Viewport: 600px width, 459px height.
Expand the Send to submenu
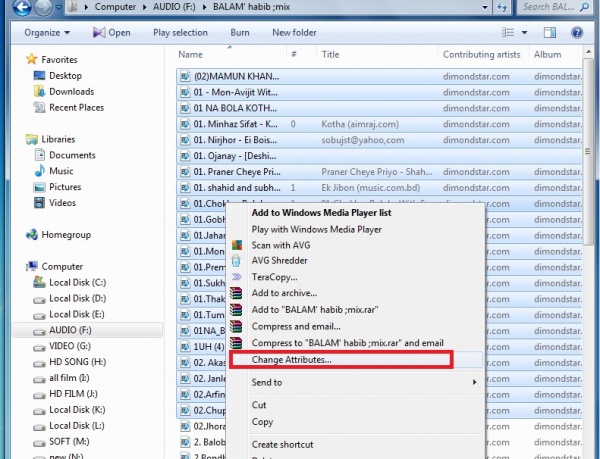click(x=355, y=382)
